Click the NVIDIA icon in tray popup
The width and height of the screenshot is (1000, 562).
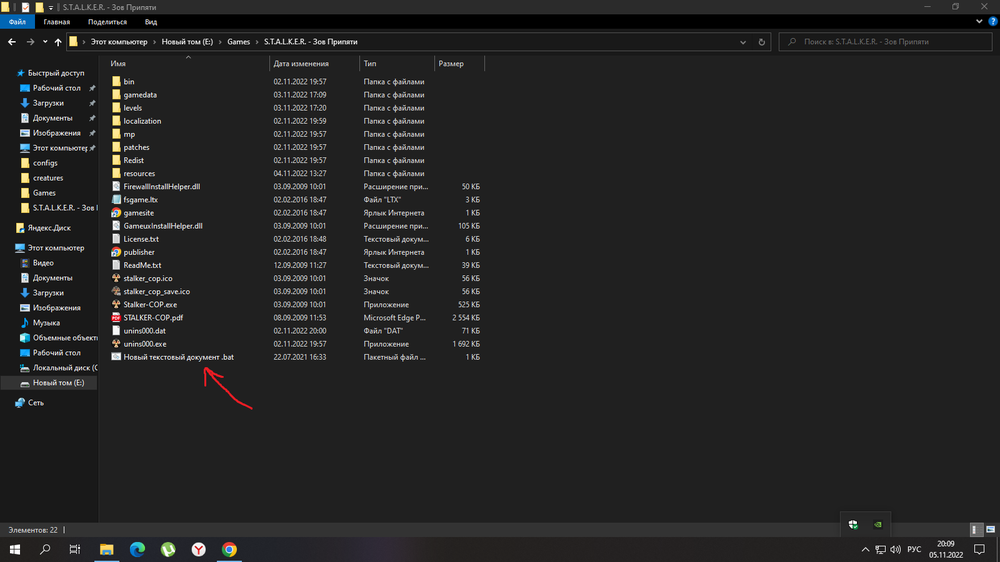click(878, 523)
